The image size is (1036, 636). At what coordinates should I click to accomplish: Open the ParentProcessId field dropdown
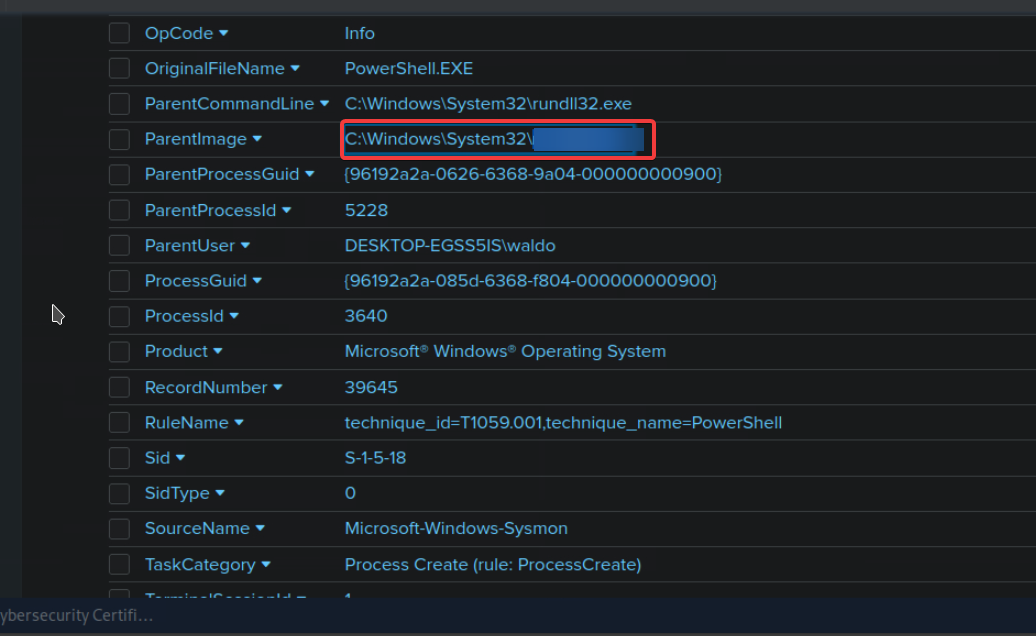pyautogui.click(x=287, y=210)
